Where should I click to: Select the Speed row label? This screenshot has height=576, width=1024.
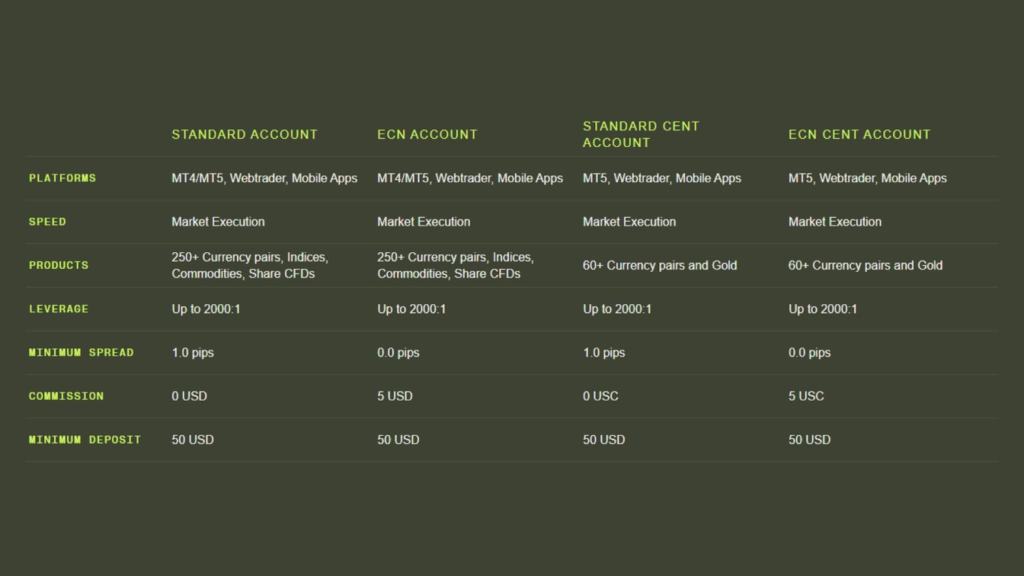[47, 222]
